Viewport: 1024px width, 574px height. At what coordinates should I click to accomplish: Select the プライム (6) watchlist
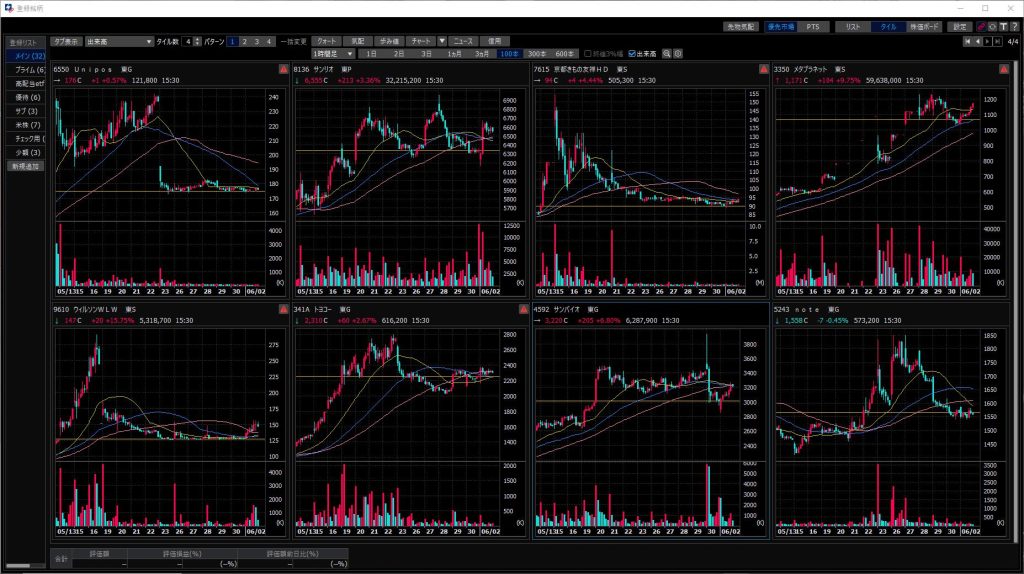pos(25,69)
